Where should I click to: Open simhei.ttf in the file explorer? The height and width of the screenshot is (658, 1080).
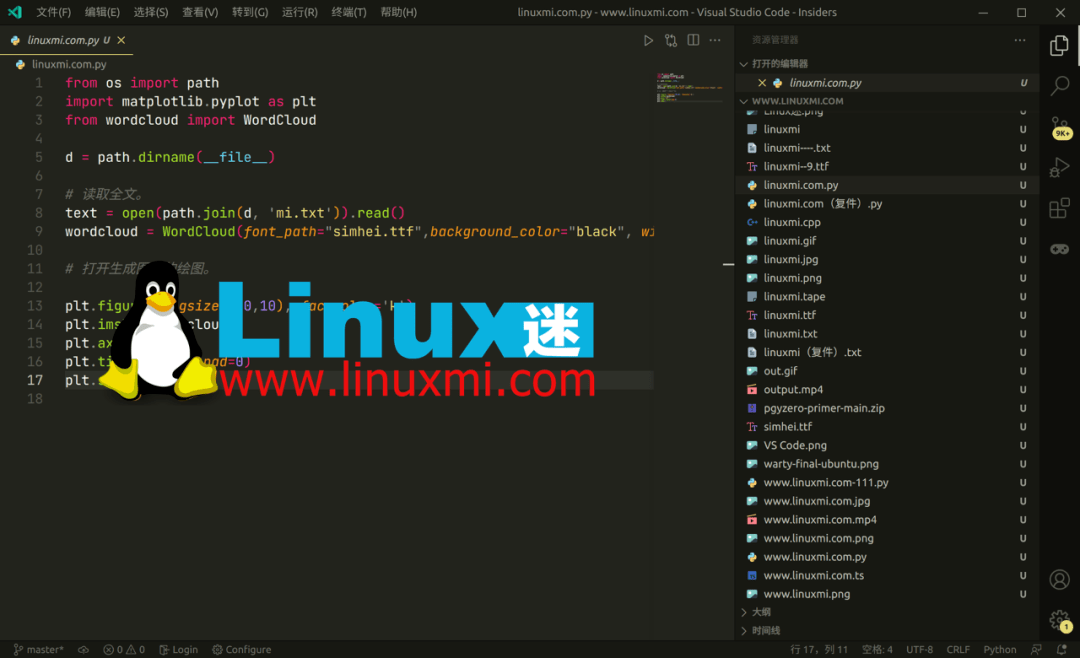point(788,427)
